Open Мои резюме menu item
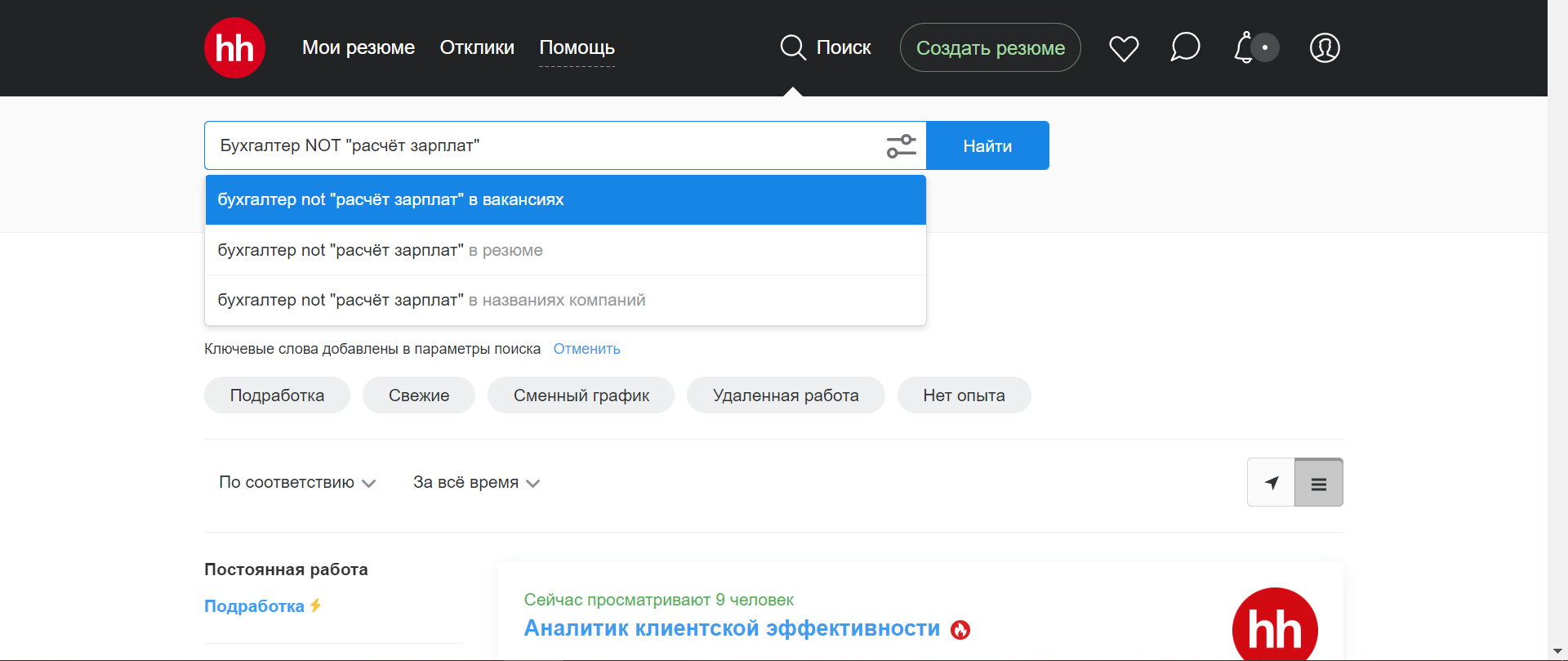1568x661 pixels. point(359,47)
